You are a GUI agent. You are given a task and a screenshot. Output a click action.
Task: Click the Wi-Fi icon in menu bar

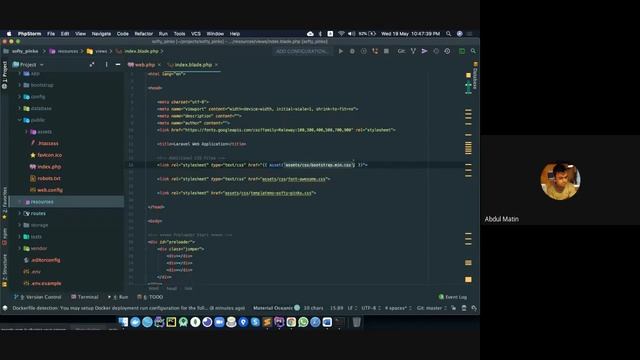(341, 34)
